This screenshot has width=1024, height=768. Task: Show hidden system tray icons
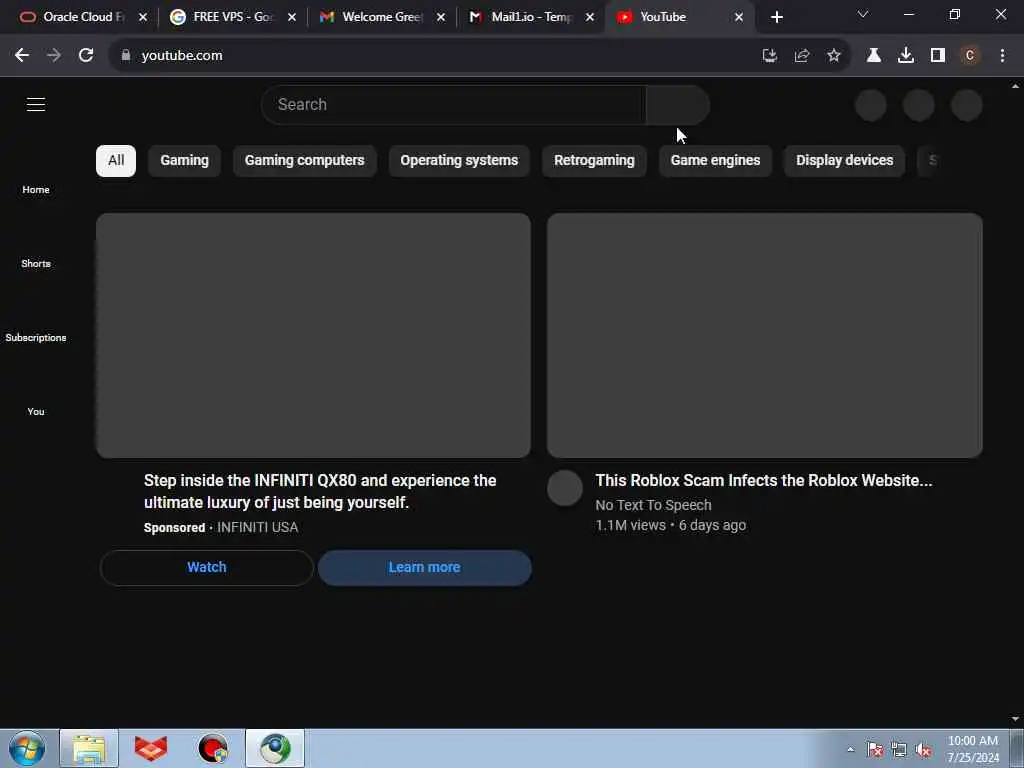coord(850,749)
